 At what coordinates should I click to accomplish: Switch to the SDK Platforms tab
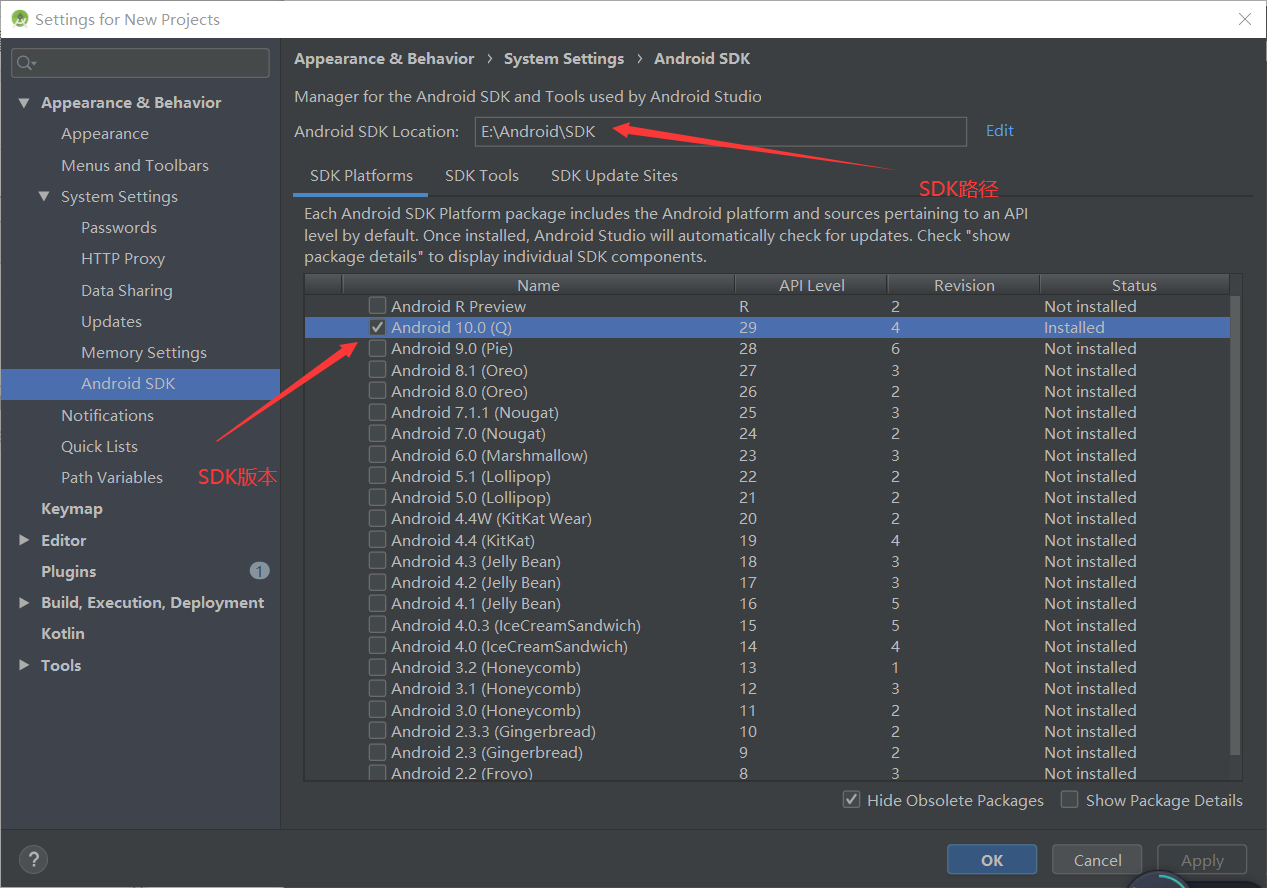click(361, 176)
